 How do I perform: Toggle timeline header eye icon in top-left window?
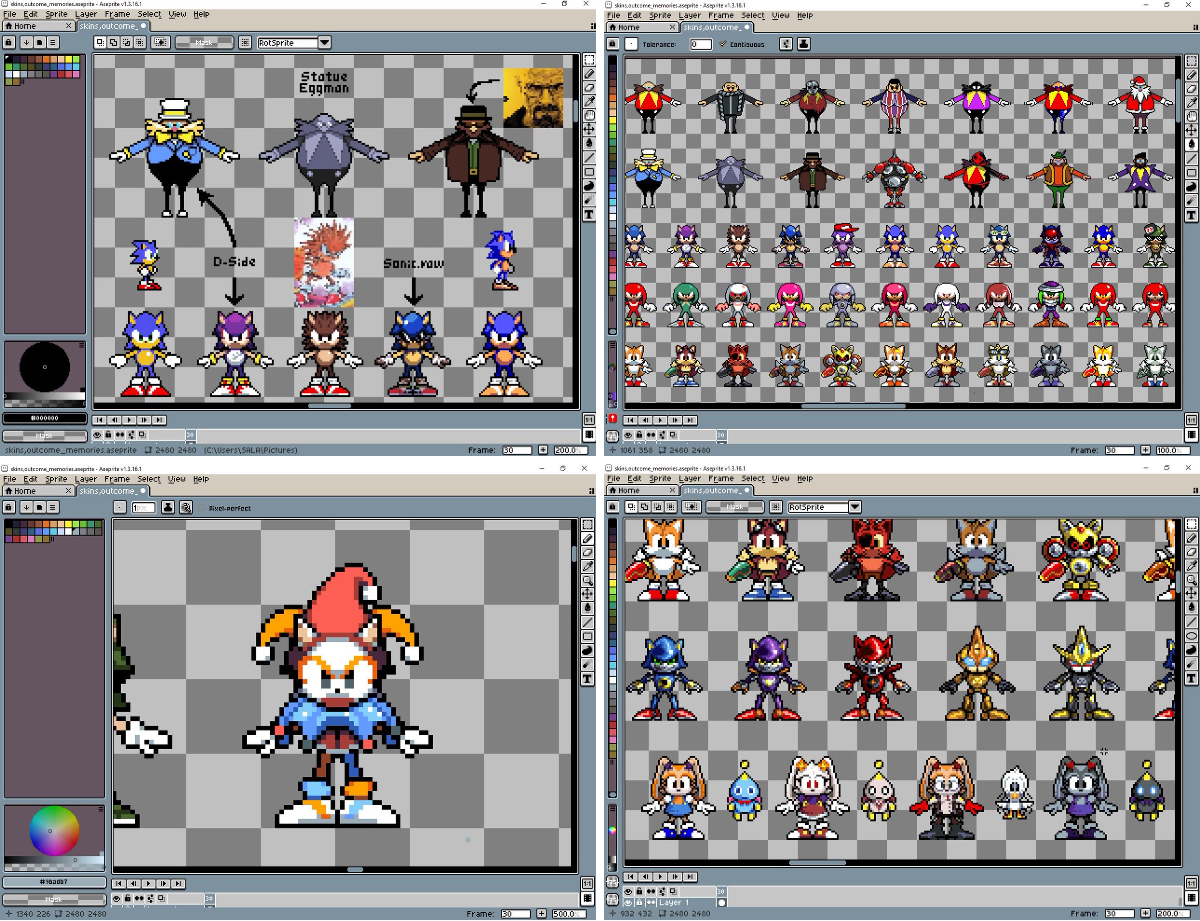tap(97, 435)
